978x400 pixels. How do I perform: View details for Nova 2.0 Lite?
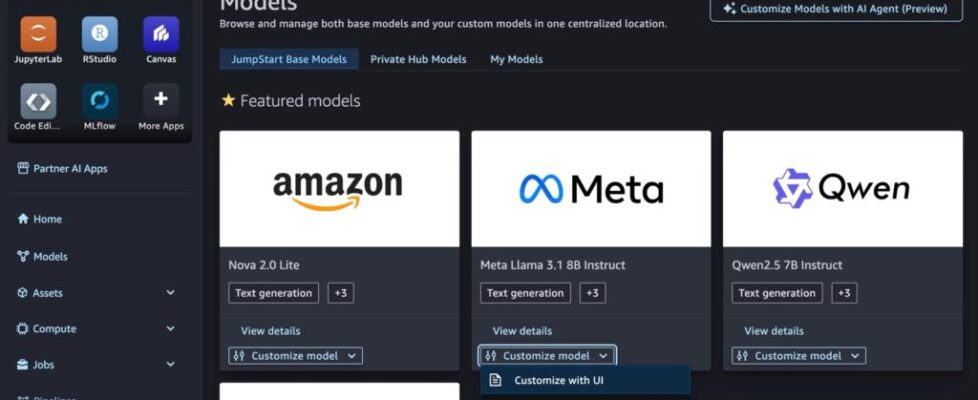pos(270,331)
